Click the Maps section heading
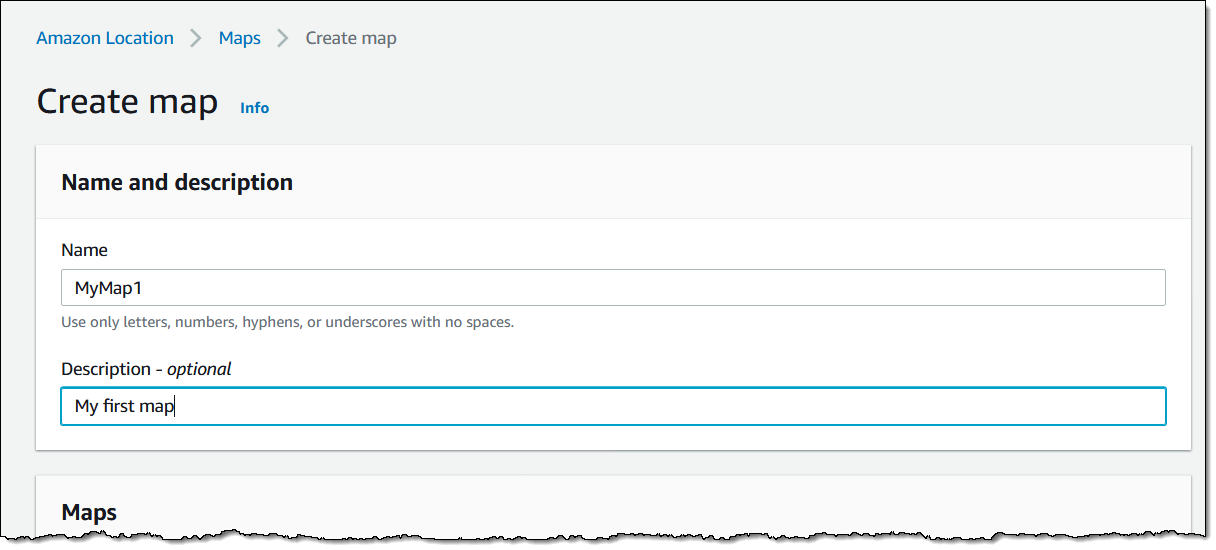The image size is (1216, 550). coord(89,512)
